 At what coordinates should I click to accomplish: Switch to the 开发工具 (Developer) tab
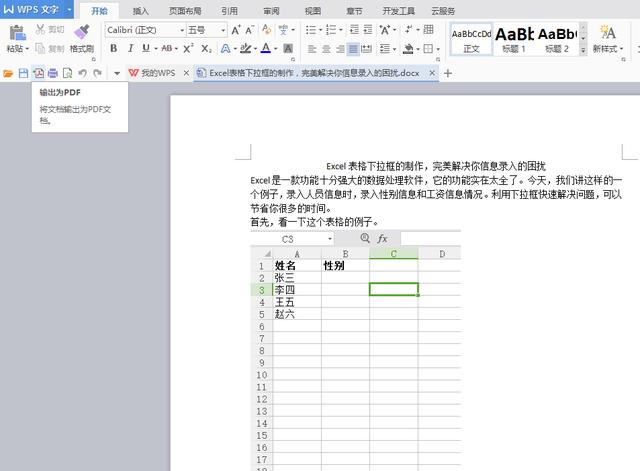coord(398,11)
